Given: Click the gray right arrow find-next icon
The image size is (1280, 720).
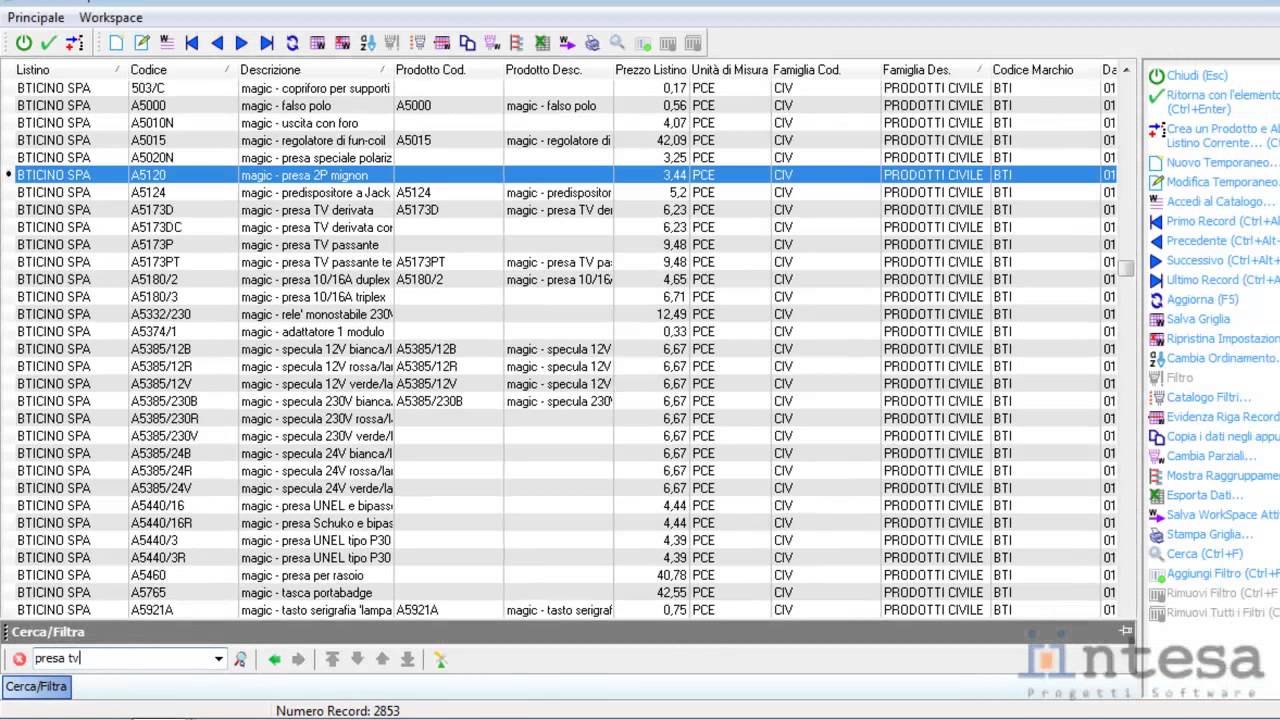Looking at the screenshot, I should point(298,659).
